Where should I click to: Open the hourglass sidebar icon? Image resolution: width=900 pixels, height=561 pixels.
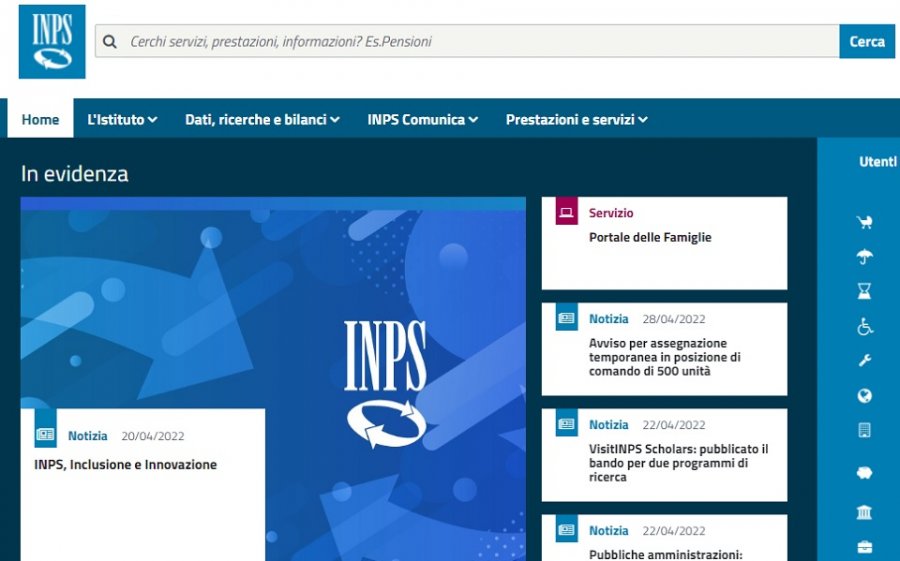click(864, 291)
